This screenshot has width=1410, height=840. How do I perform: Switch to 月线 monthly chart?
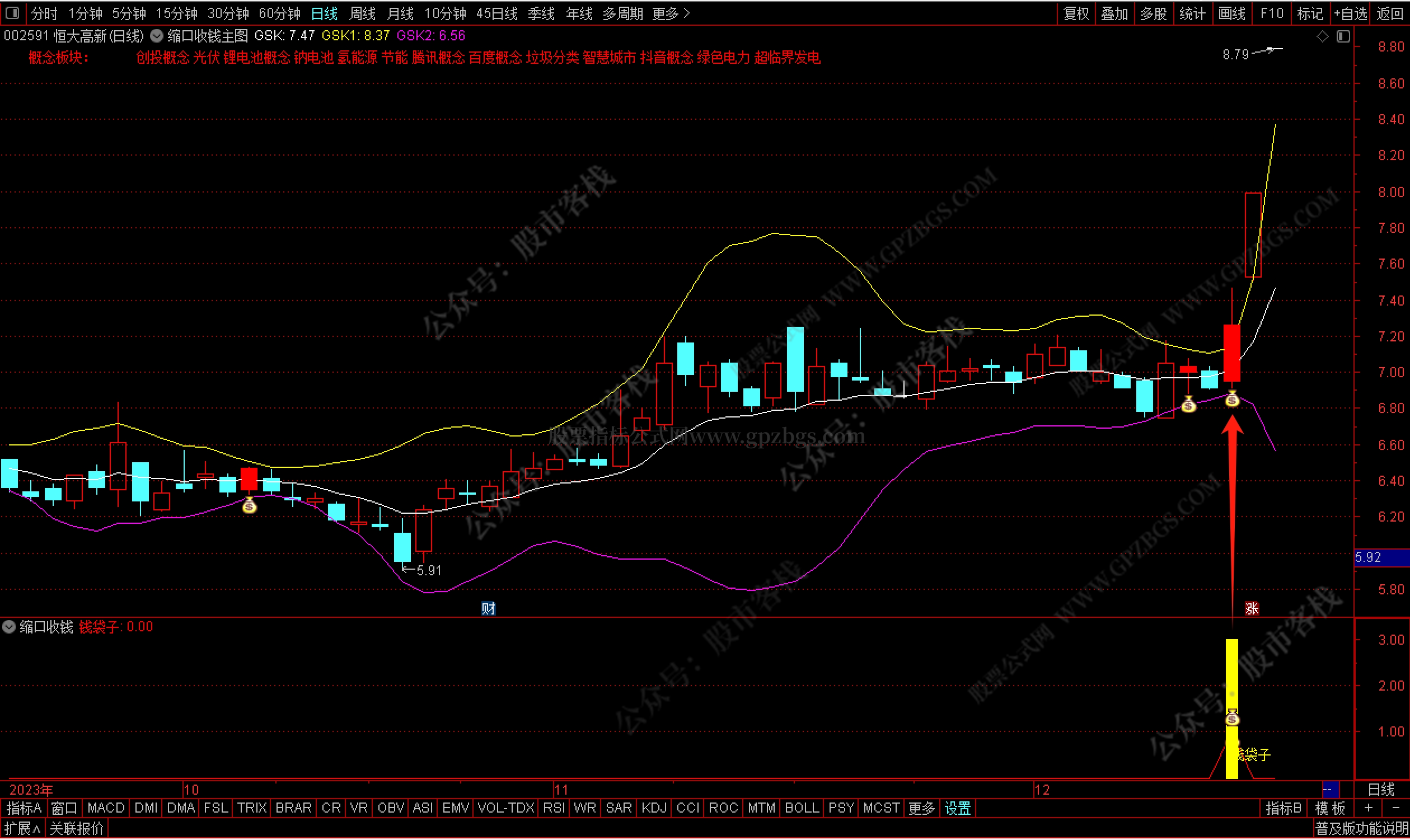(400, 13)
